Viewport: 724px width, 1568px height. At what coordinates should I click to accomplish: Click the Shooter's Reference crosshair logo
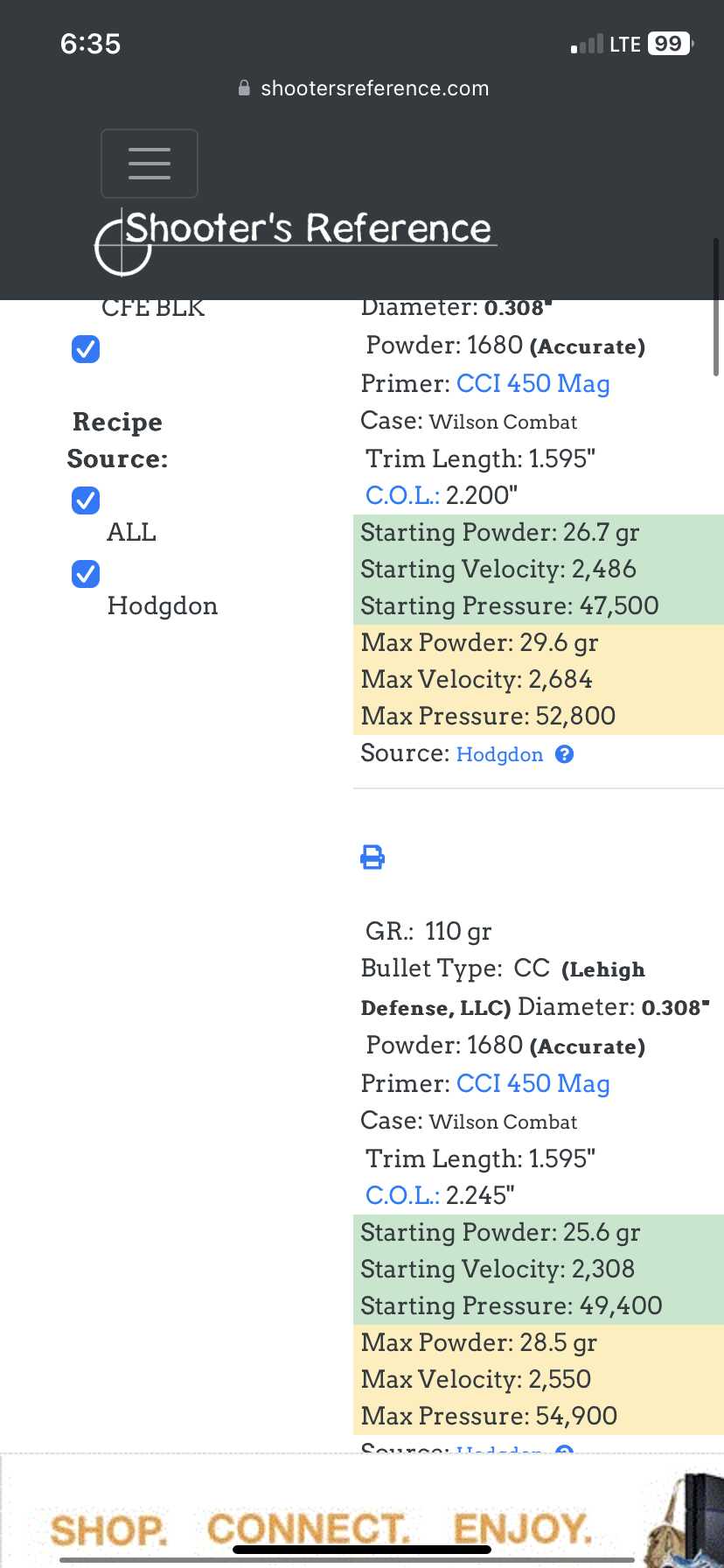tap(123, 243)
